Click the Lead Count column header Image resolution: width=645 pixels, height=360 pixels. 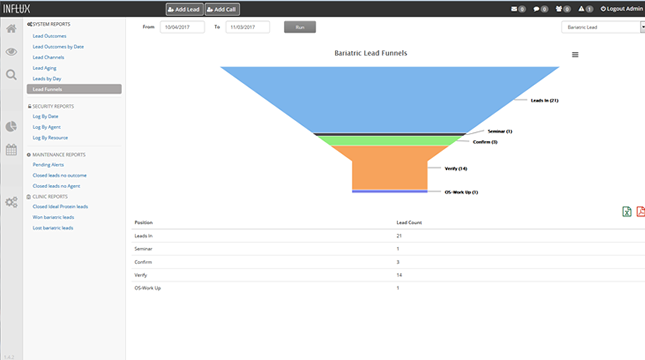[409, 223]
